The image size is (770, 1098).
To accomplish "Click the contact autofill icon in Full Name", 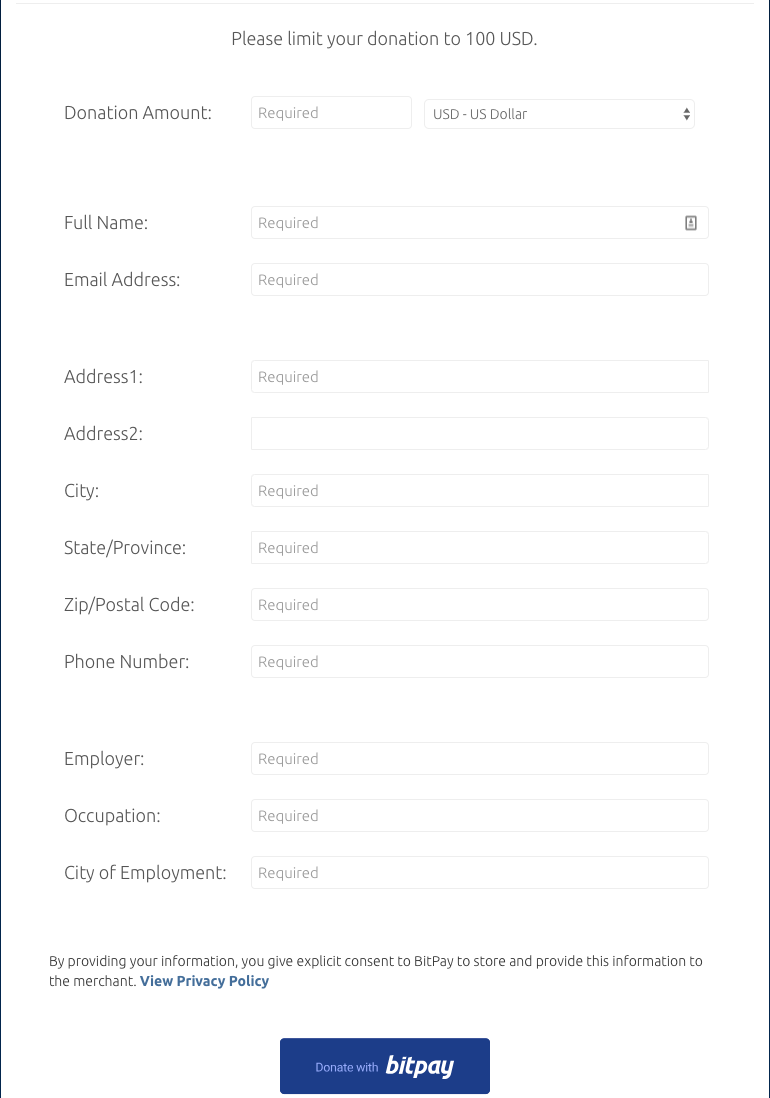I will pos(690,223).
